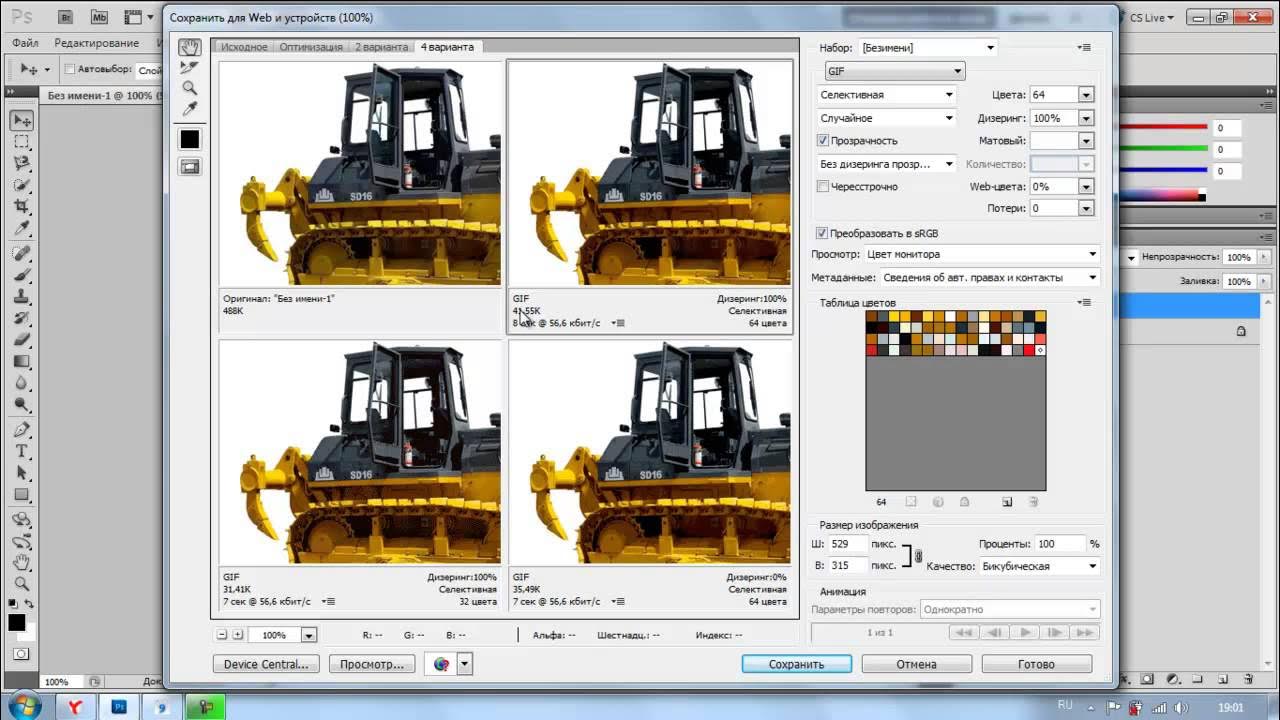Switch to the 2 варианта tab
Viewport: 1280px width, 720px height.
click(x=381, y=47)
